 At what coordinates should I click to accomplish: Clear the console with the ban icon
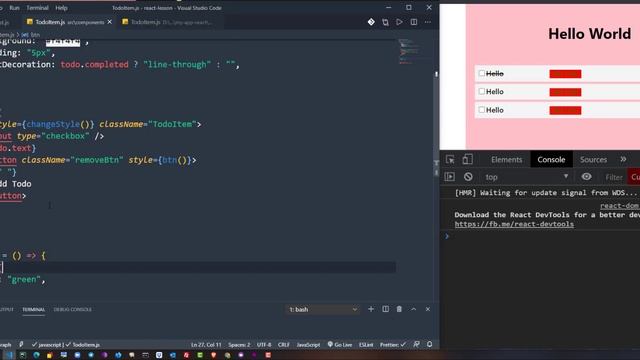(468, 177)
